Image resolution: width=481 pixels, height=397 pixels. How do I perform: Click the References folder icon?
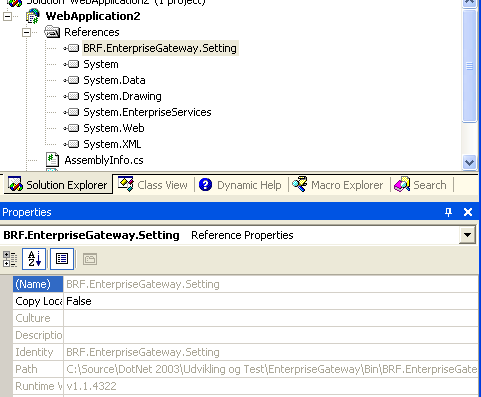click(x=52, y=32)
